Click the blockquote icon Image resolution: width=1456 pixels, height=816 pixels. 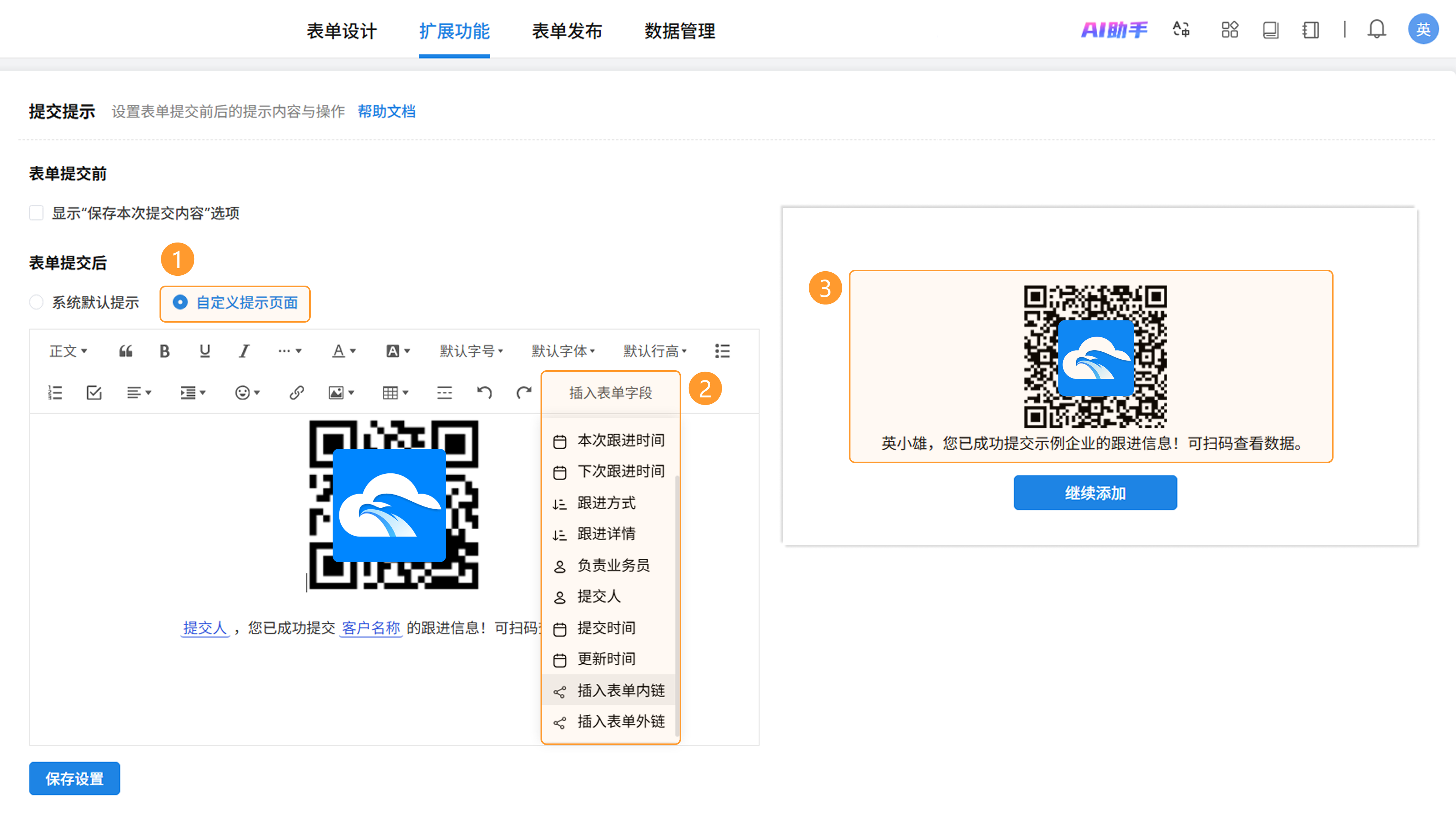tap(125, 351)
